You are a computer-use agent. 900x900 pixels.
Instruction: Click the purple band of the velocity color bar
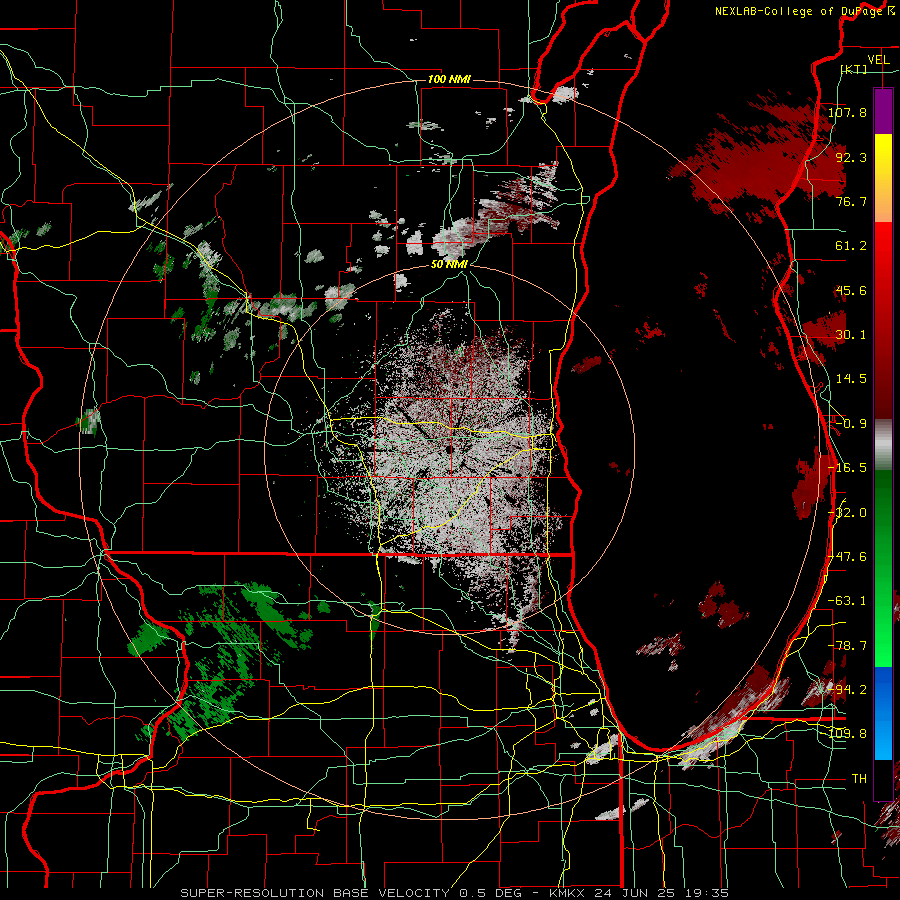coord(883,111)
